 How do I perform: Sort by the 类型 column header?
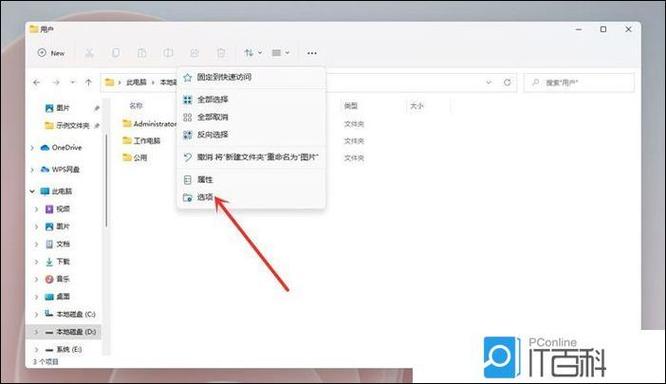(x=351, y=106)
